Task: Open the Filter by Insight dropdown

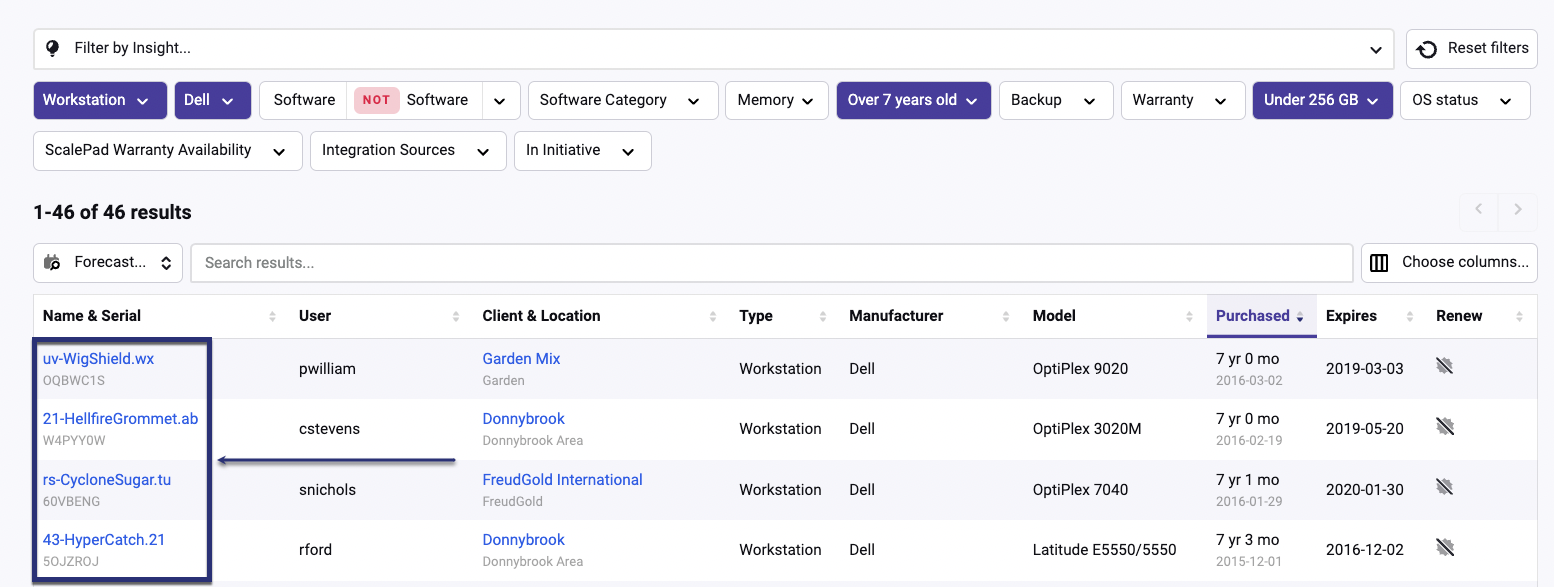Action: click(x=714, y=48)
